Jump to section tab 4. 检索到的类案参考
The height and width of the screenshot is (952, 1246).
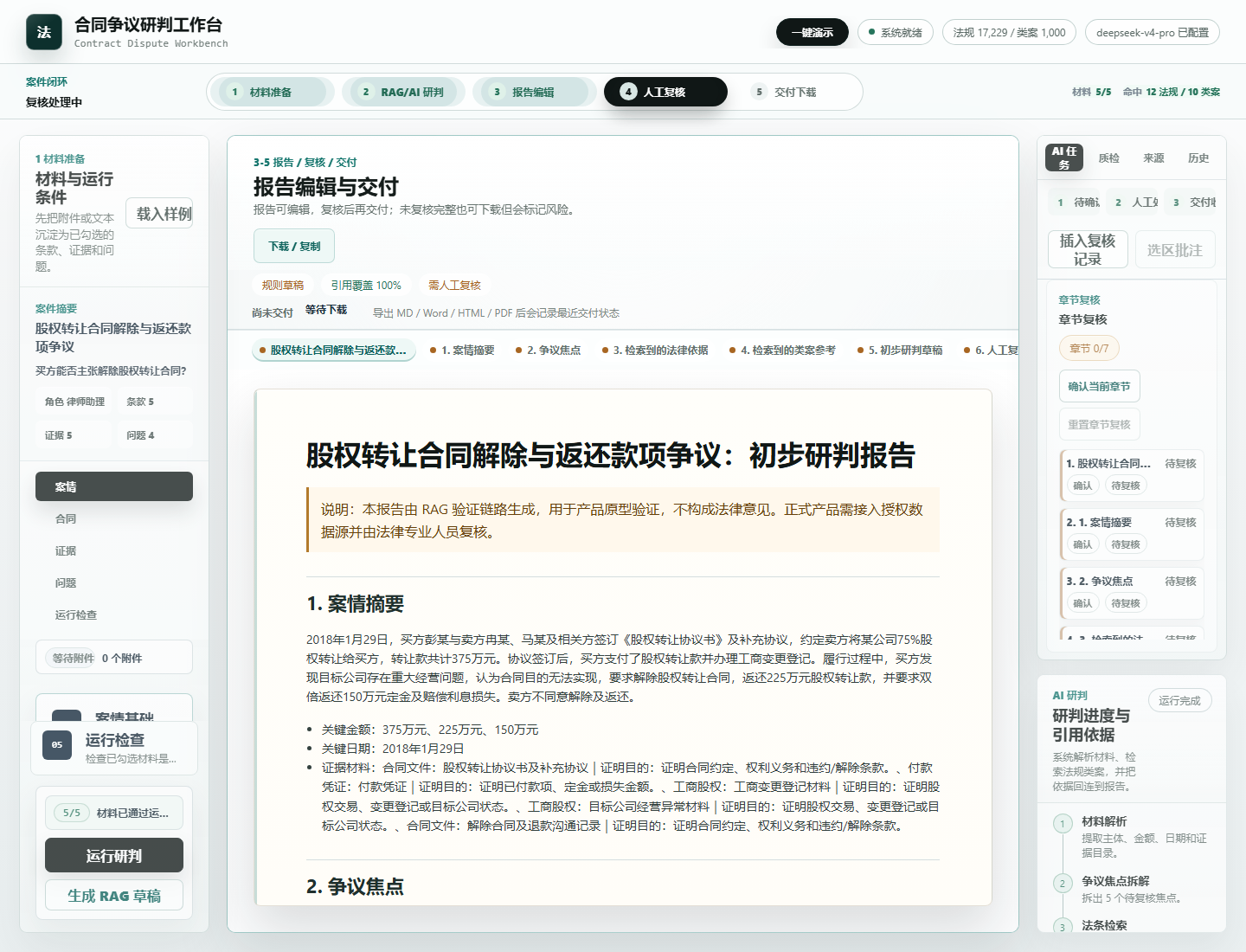point(782,350)
